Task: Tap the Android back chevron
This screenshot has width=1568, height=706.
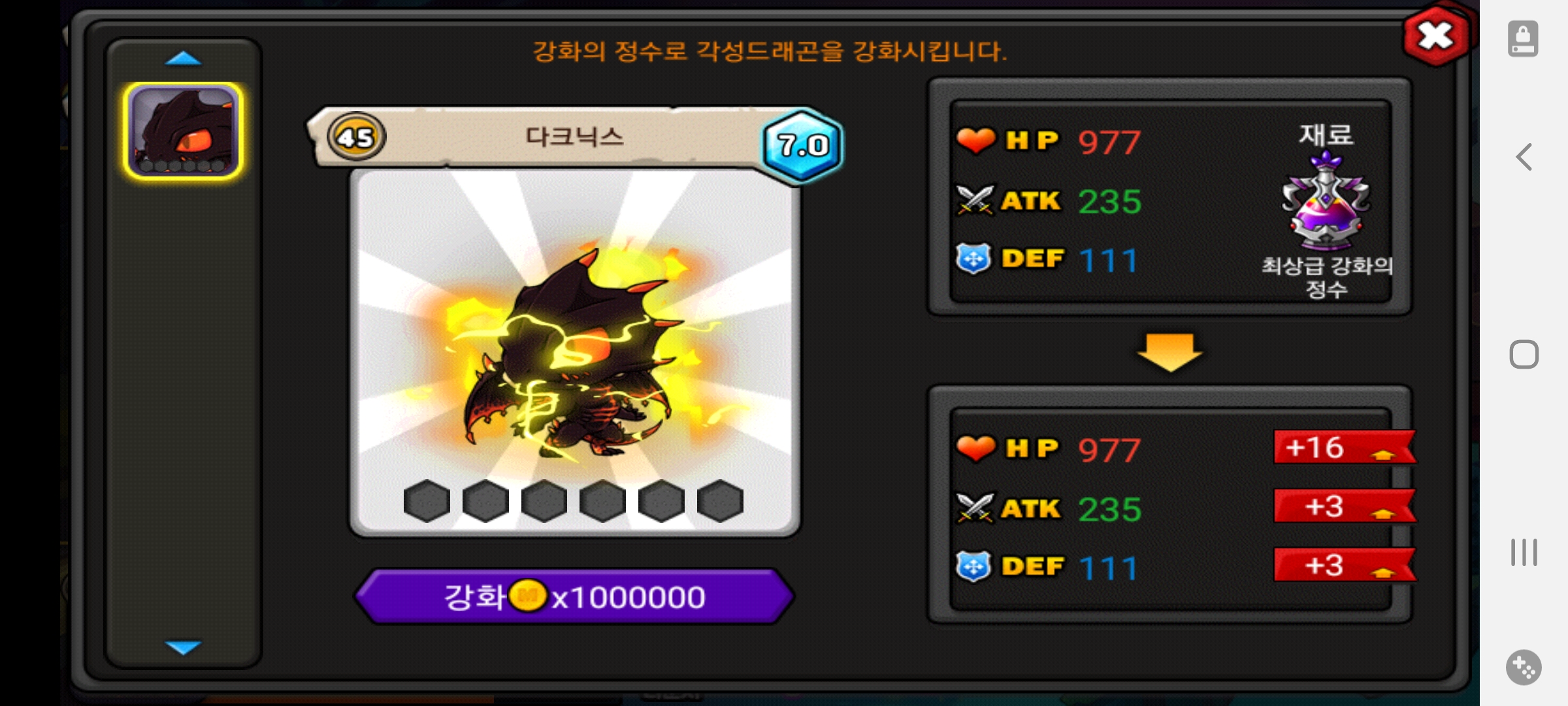Action: pos(1524,157)
